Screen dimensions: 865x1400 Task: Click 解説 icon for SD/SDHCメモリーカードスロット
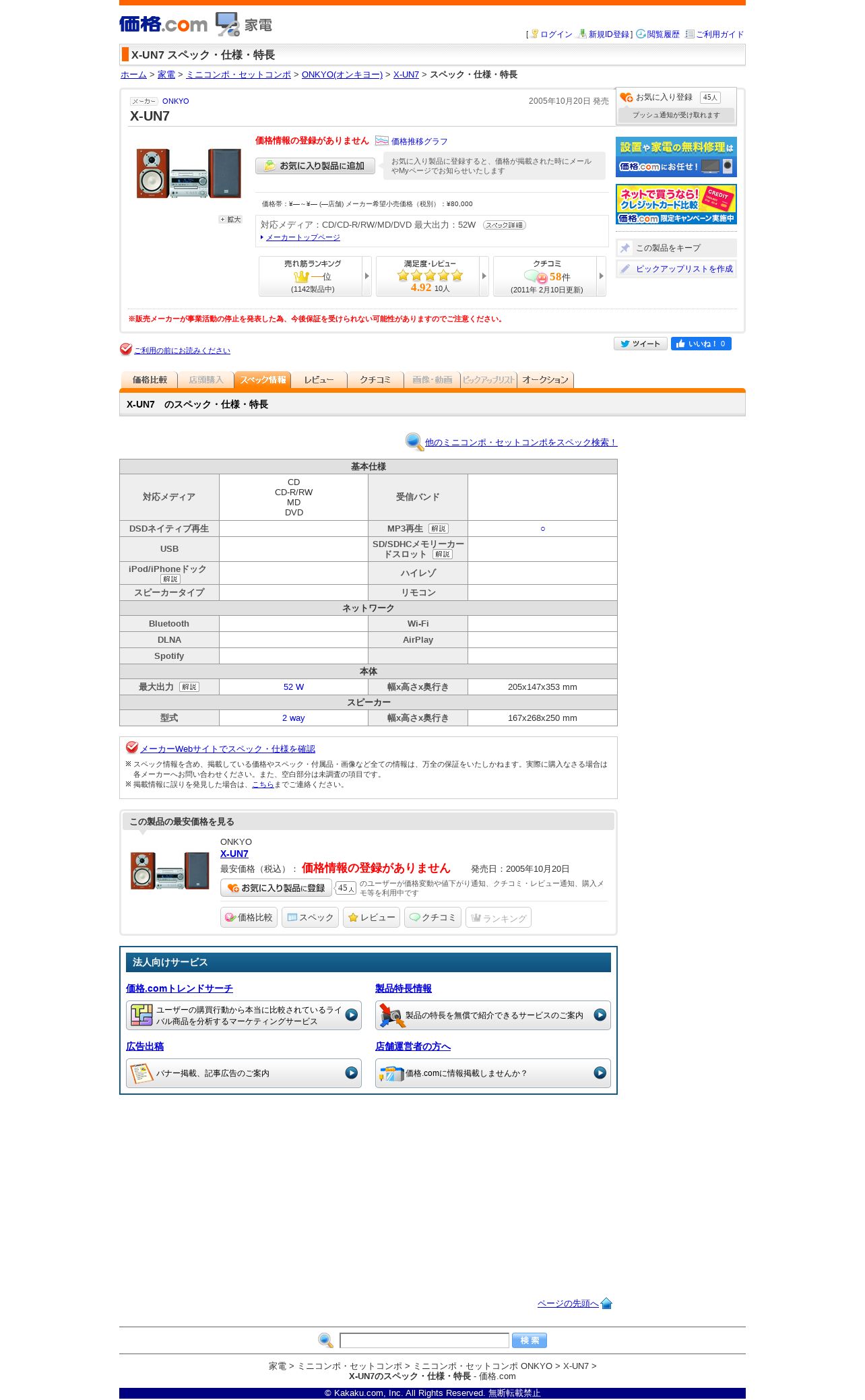(x=443, y=554)
